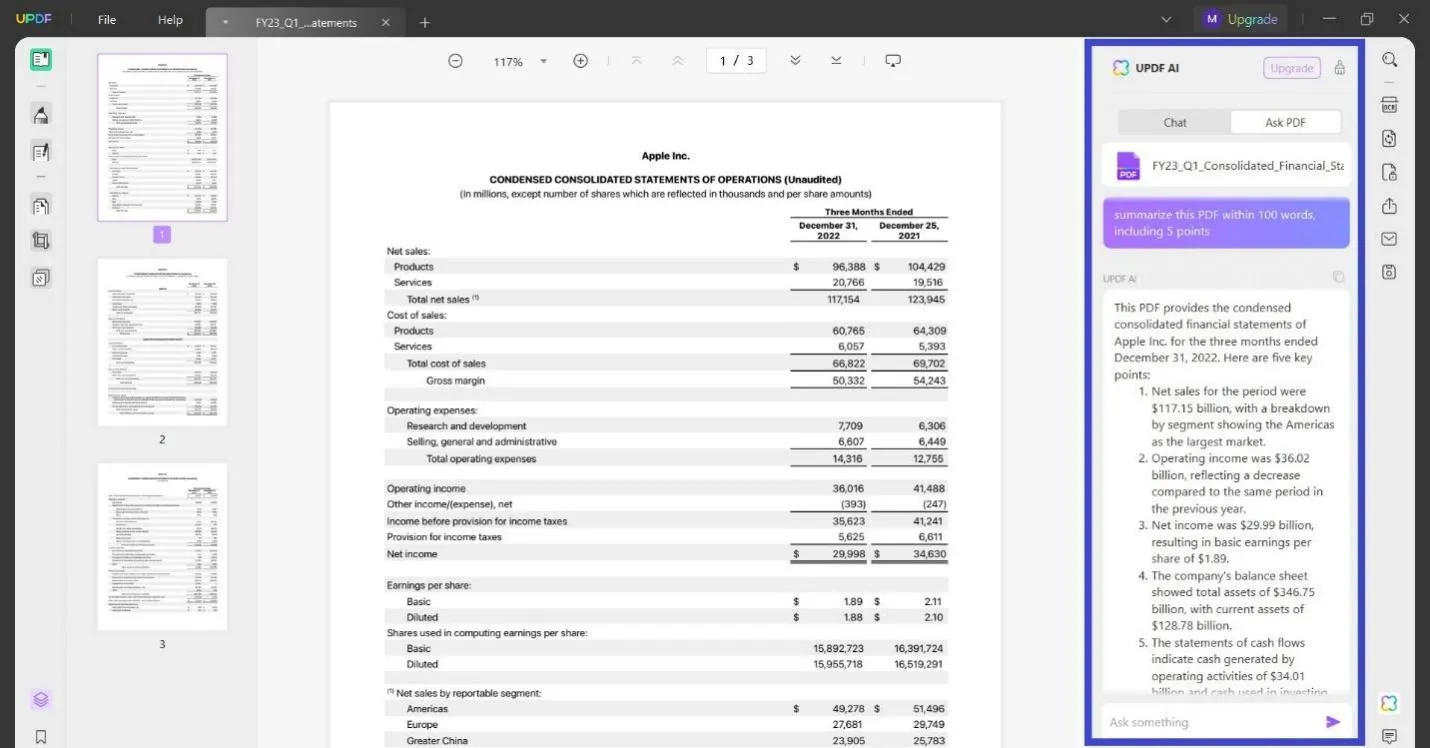Select the FY23_Q1 document tab
Image resolution: width=1430 pixels, height=748 pixels.
click(304, 22)
